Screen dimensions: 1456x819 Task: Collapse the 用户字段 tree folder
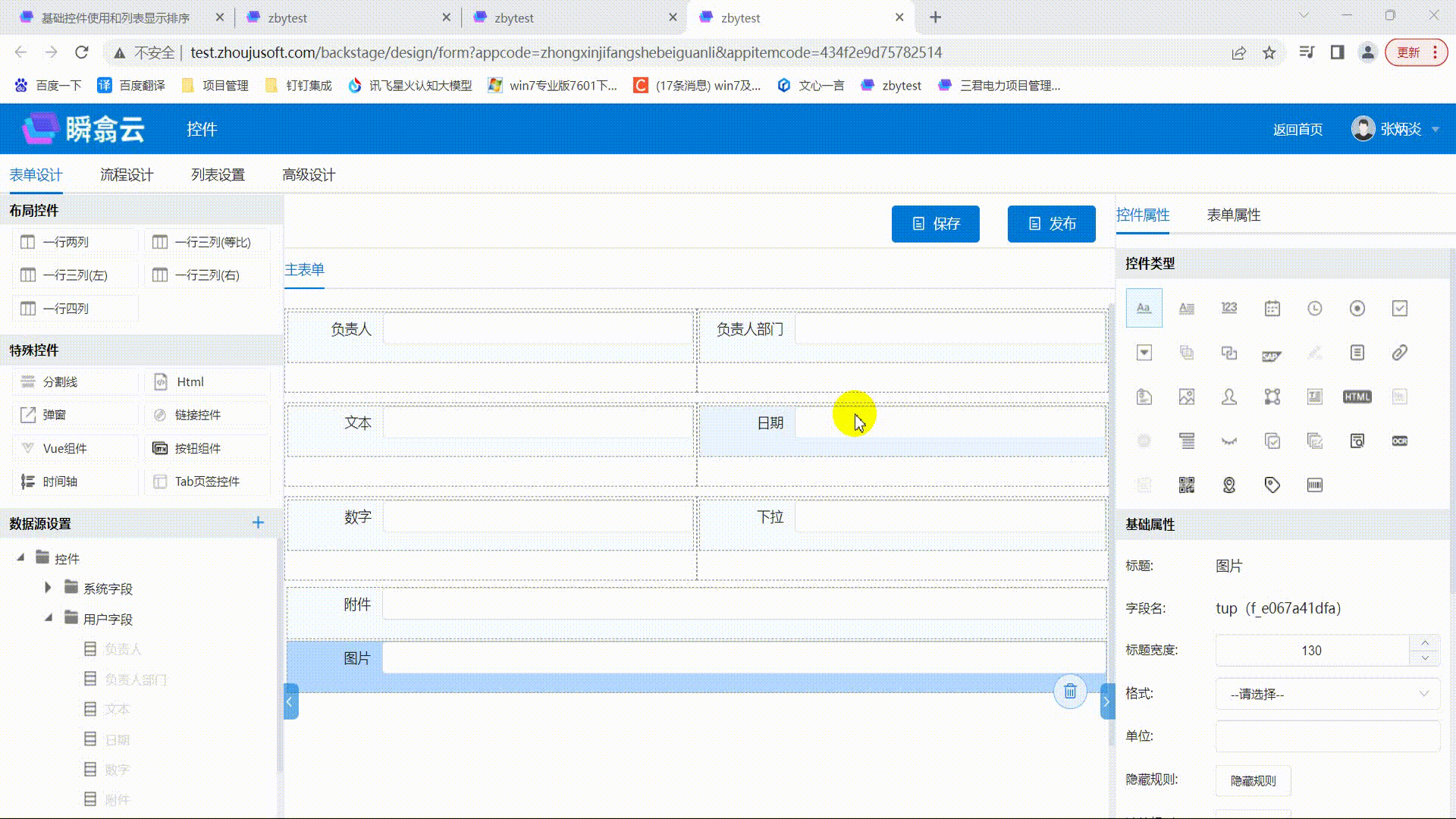point(48,618)
